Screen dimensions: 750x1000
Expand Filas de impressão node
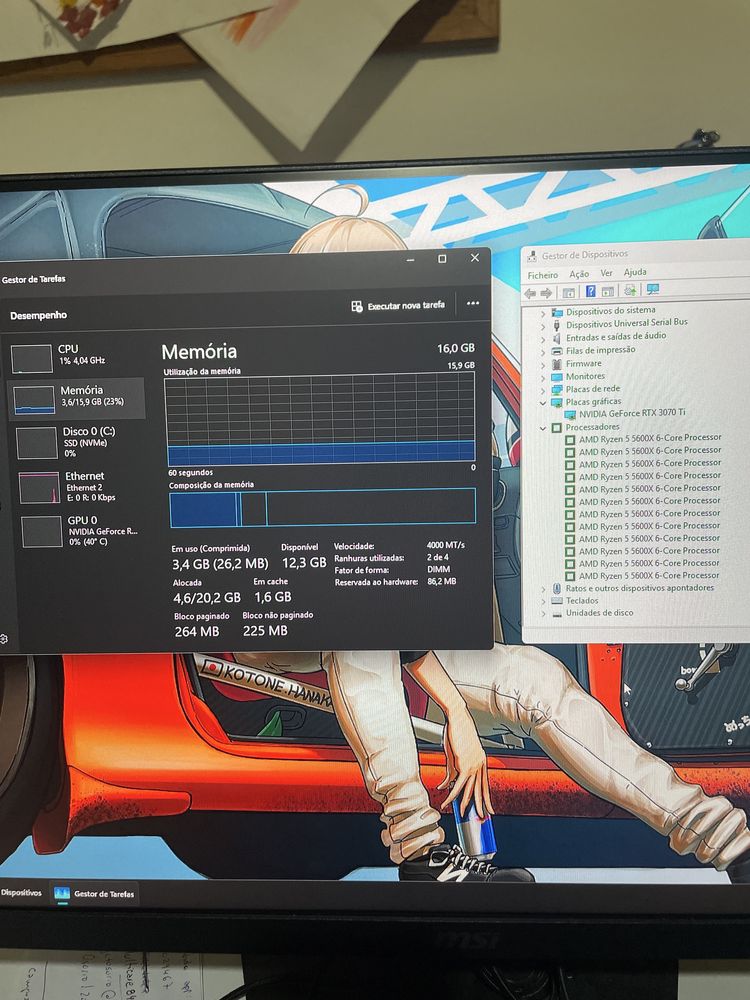click(543, 352)
